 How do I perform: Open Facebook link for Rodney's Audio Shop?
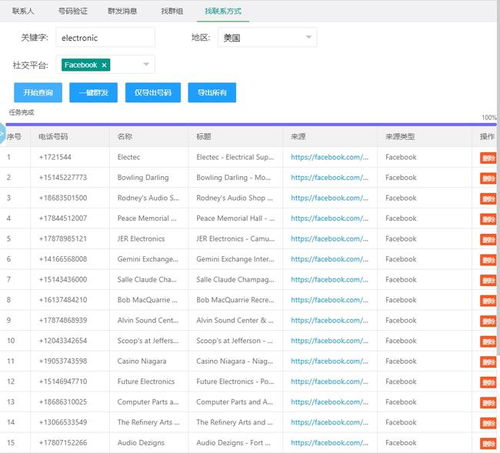click(x=329, y=198)
